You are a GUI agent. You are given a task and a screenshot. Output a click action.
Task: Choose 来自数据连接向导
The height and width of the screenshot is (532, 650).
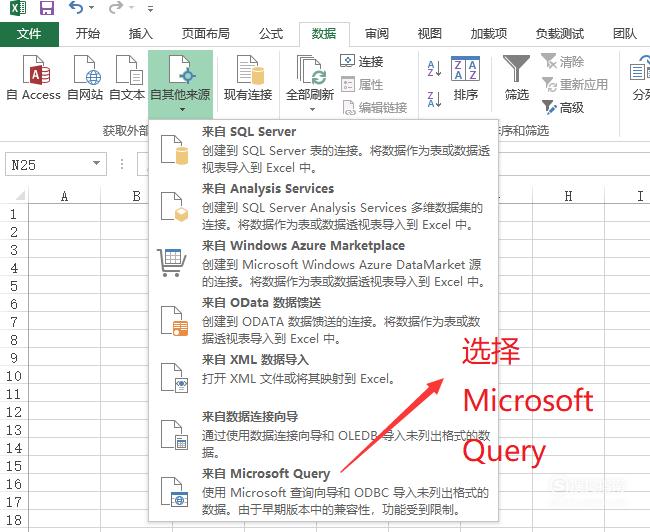(x=323, y=434)
